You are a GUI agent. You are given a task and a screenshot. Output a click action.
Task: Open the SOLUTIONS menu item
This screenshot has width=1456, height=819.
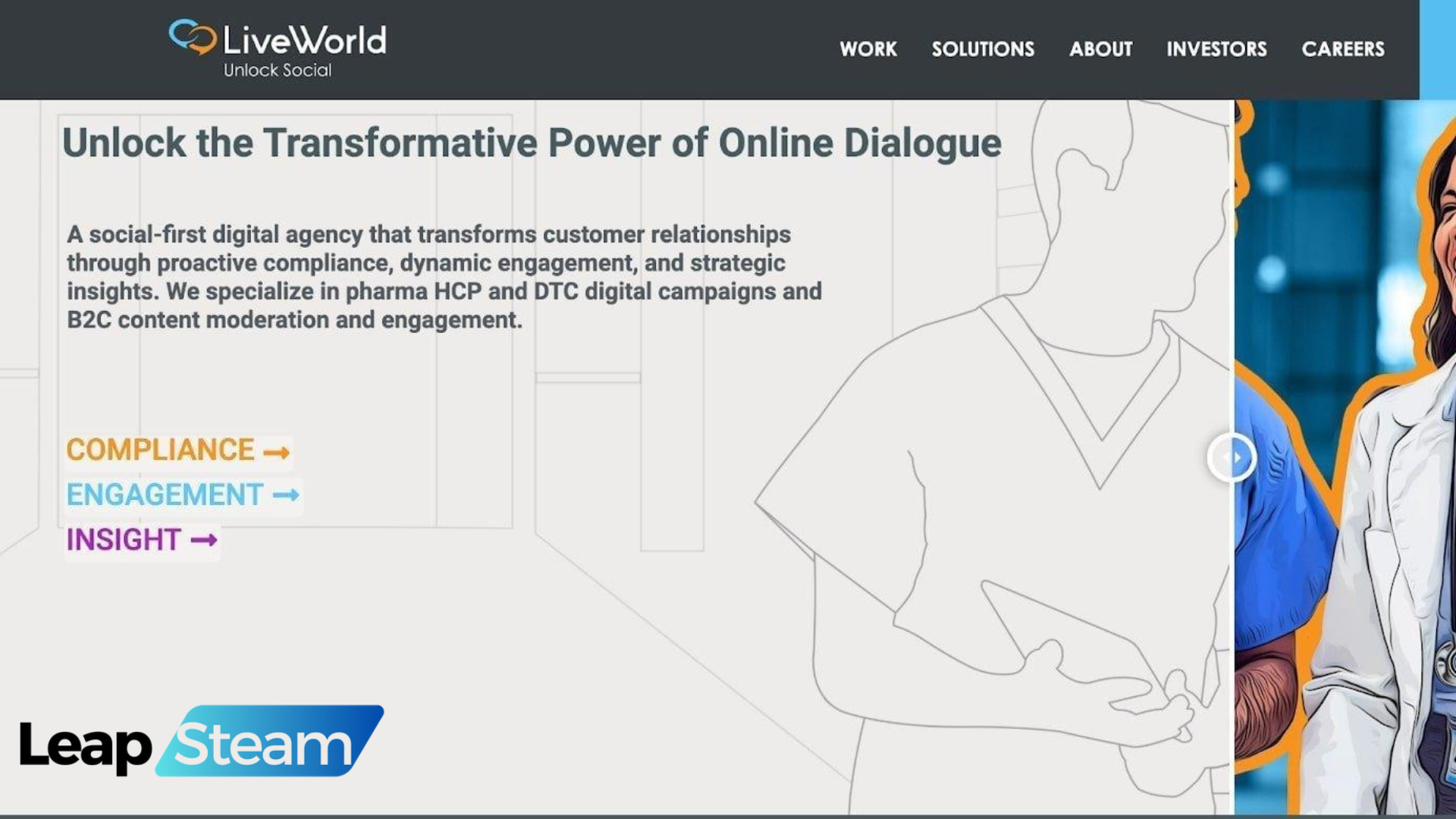pyautogui.click(x=983, y=49)
